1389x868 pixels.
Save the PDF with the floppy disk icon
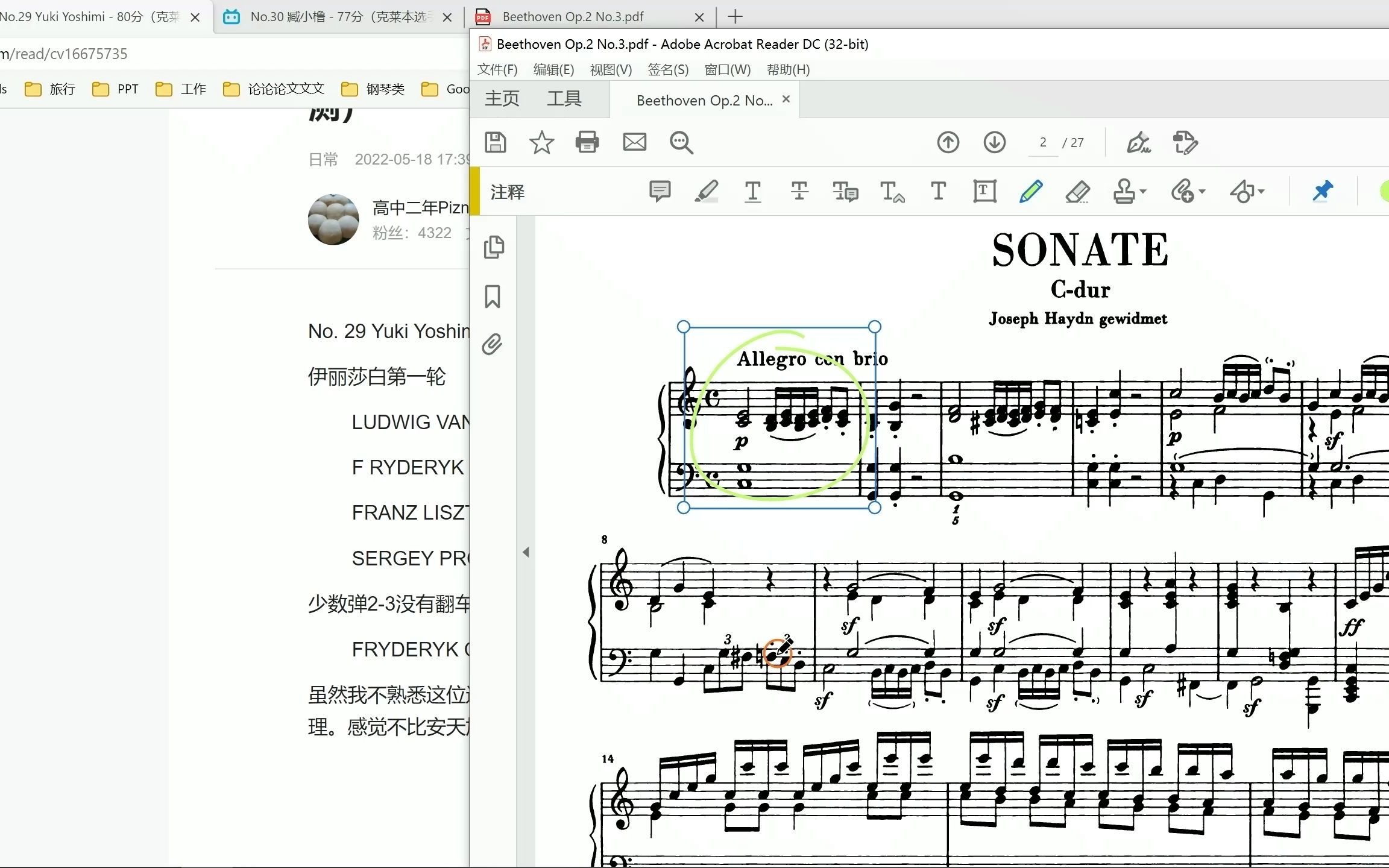point(496,143)
